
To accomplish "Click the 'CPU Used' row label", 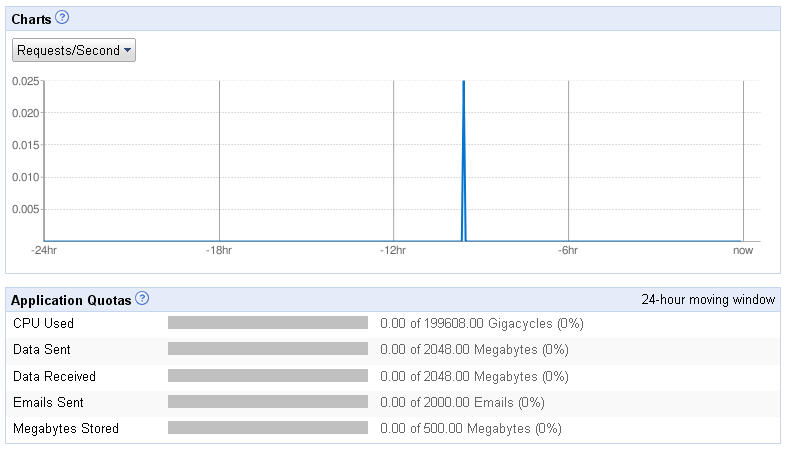I will [43, 323].
